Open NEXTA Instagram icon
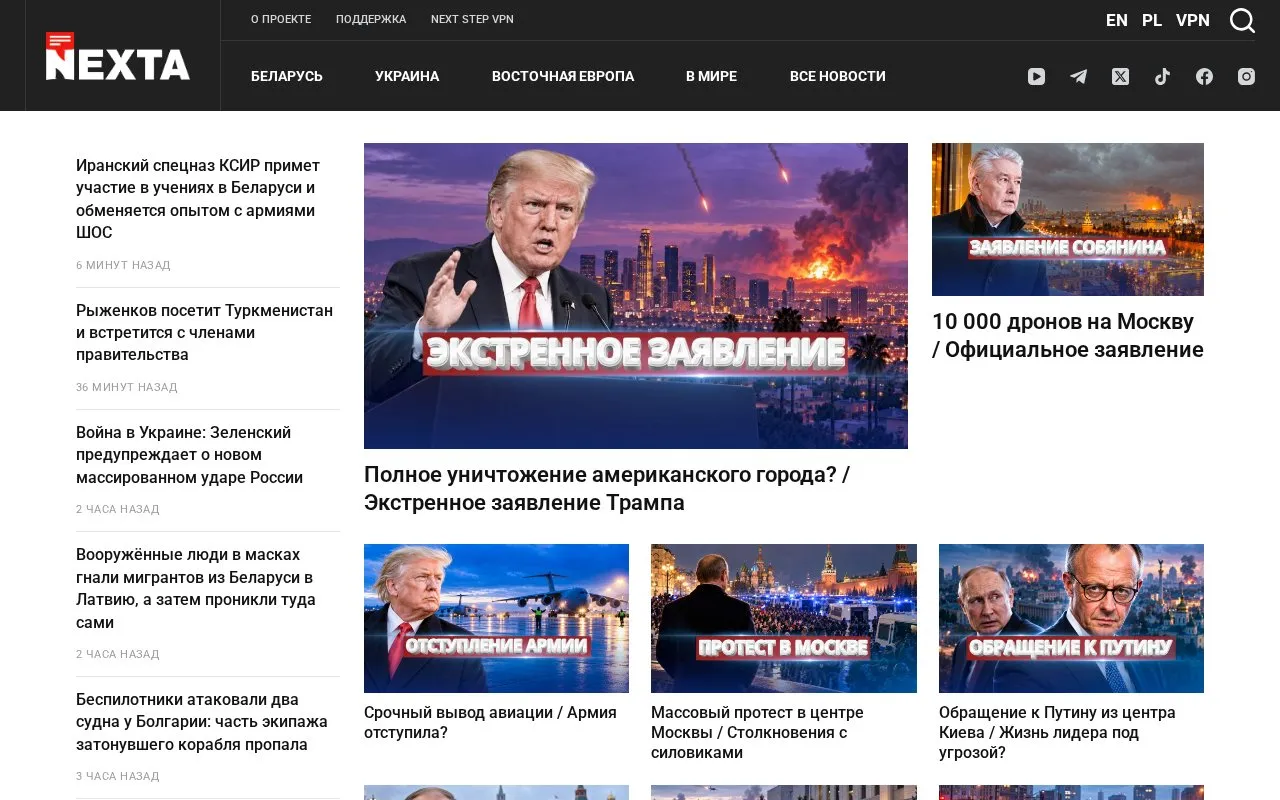The width and height of the screenshot is (1280, 800). pos(1246,76)
